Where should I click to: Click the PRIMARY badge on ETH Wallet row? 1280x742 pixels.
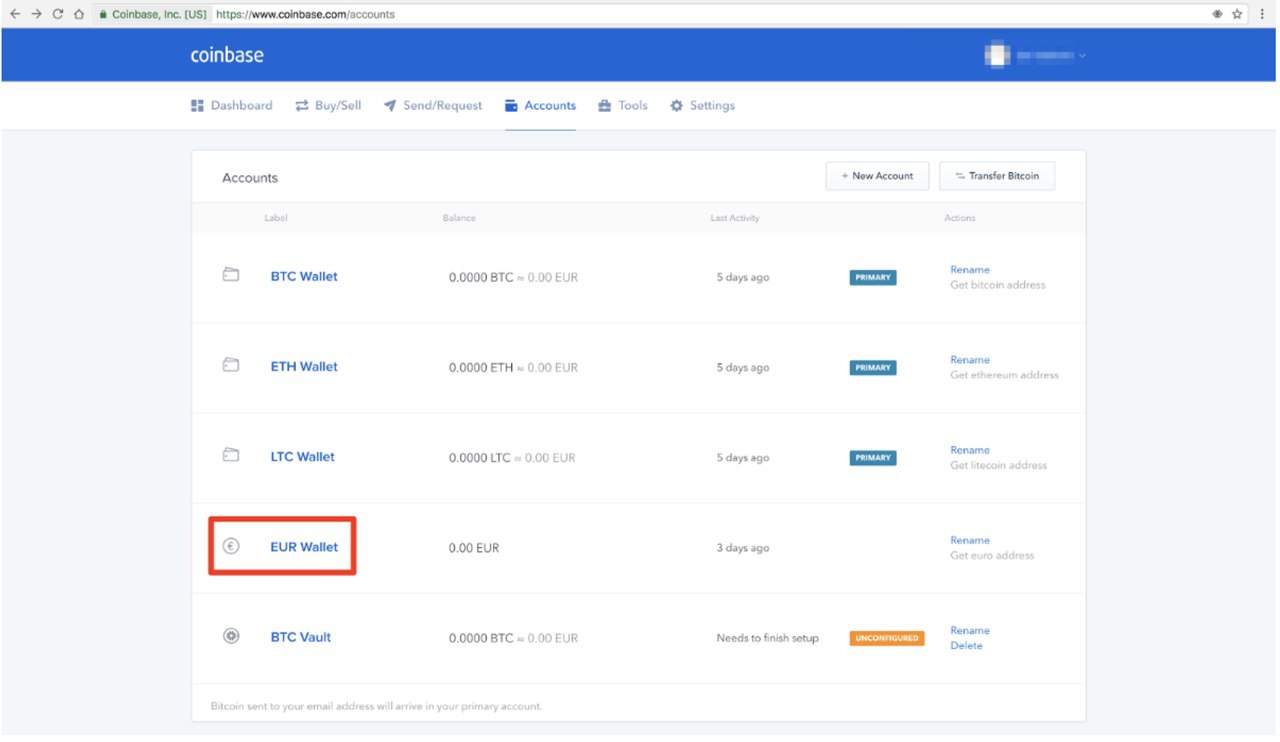[x=873, y=368]
